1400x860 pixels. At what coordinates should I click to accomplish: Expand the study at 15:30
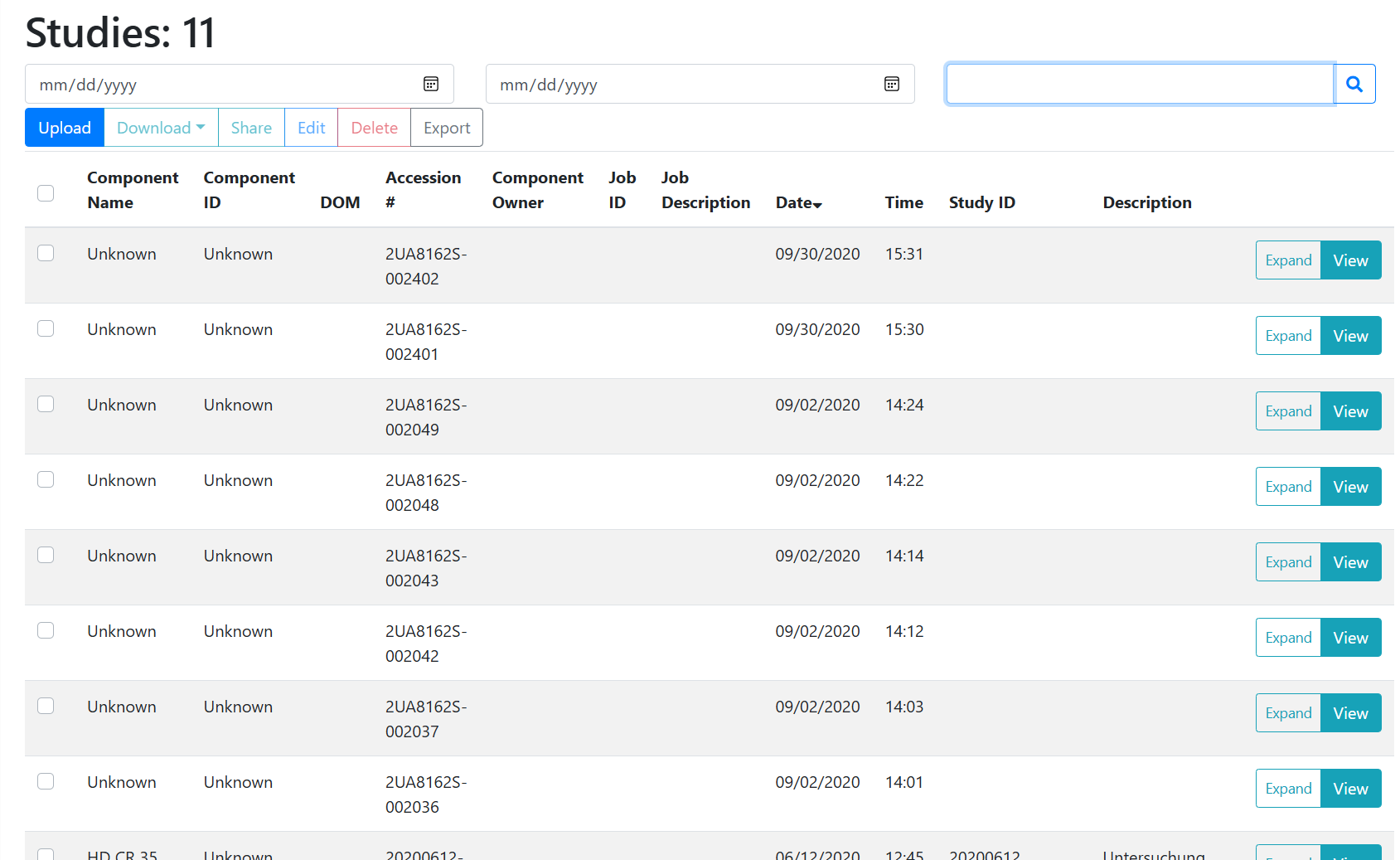coord(1288,336)
